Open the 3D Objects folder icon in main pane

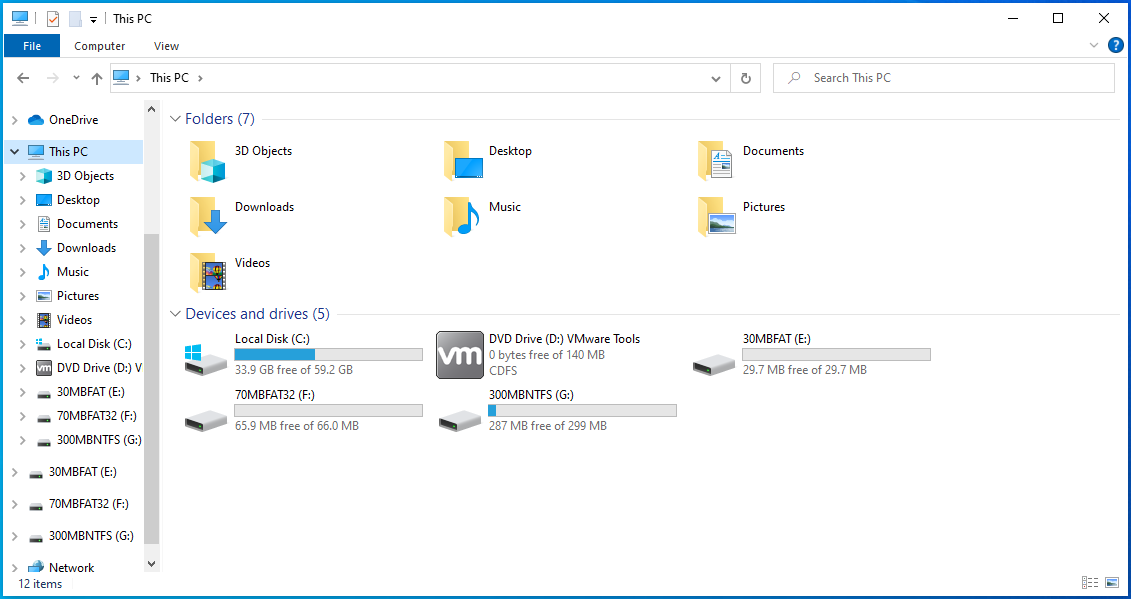(x=208, y=161)
